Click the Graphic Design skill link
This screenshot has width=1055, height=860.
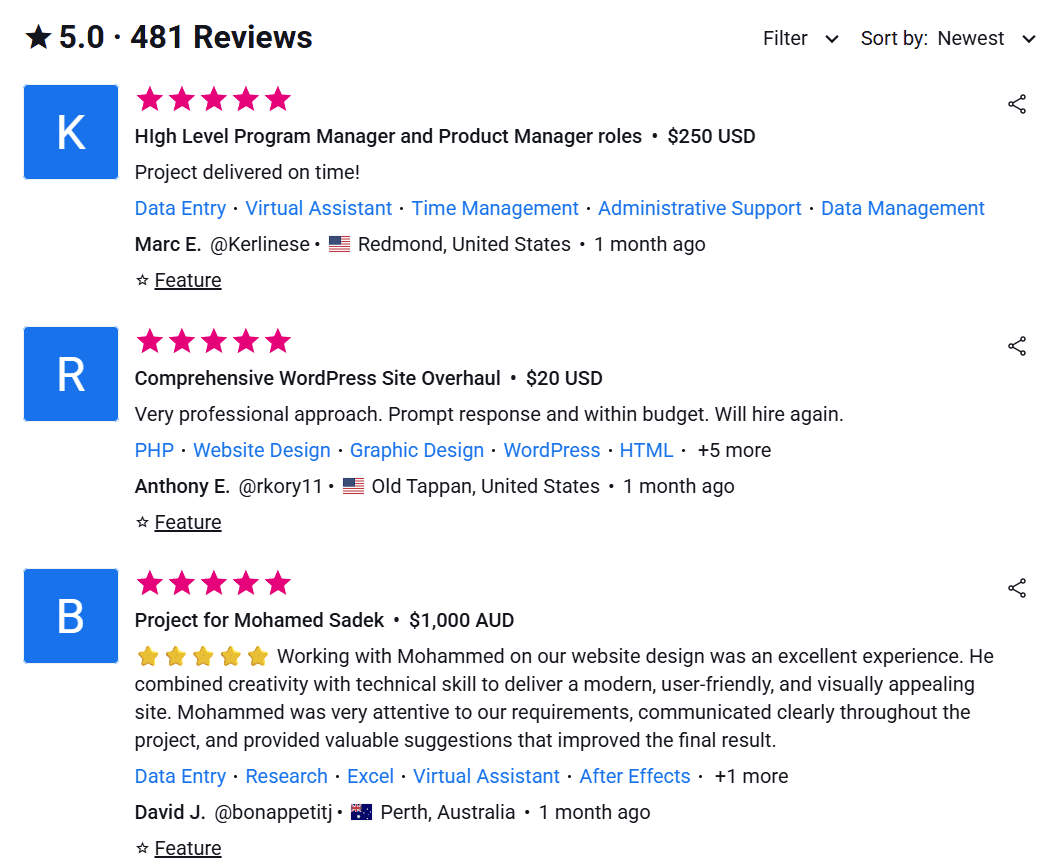click(x=417, y=450)
